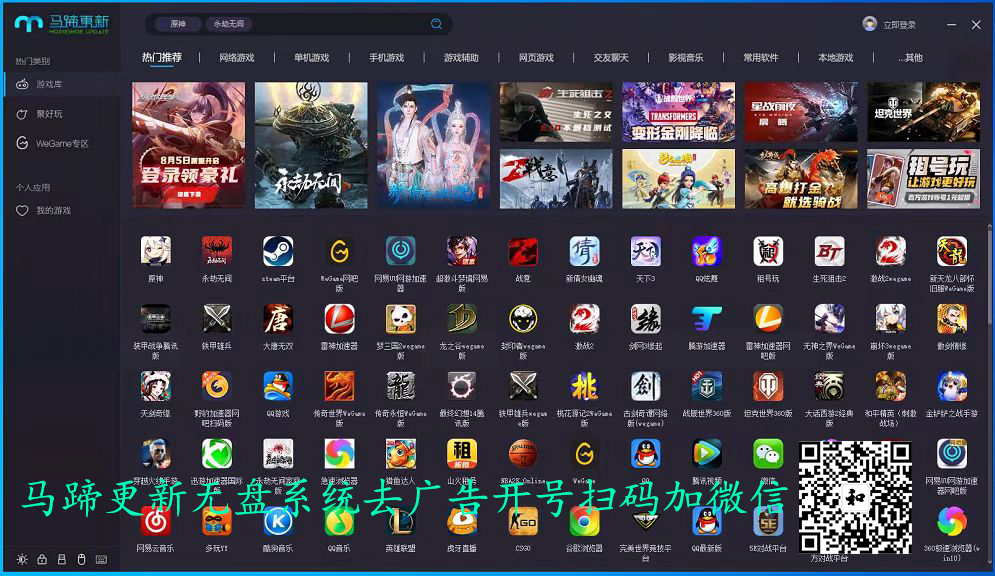
Task: Launch the 和平精英 game icon
Action: coord(890,386)
